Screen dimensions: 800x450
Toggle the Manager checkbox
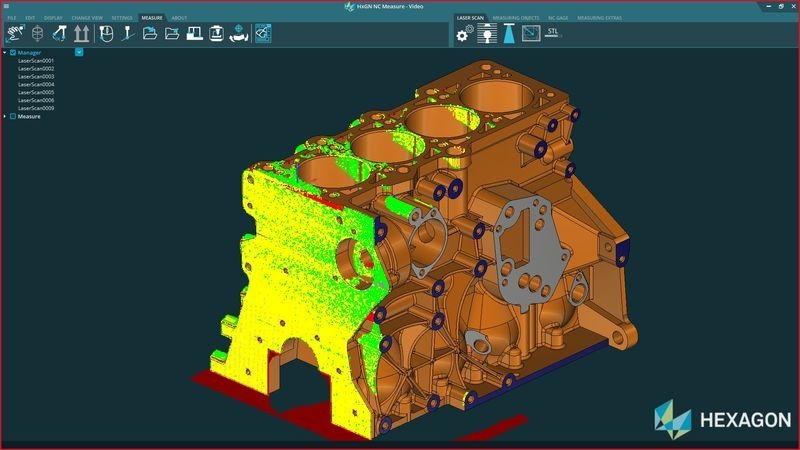[13, 52]
